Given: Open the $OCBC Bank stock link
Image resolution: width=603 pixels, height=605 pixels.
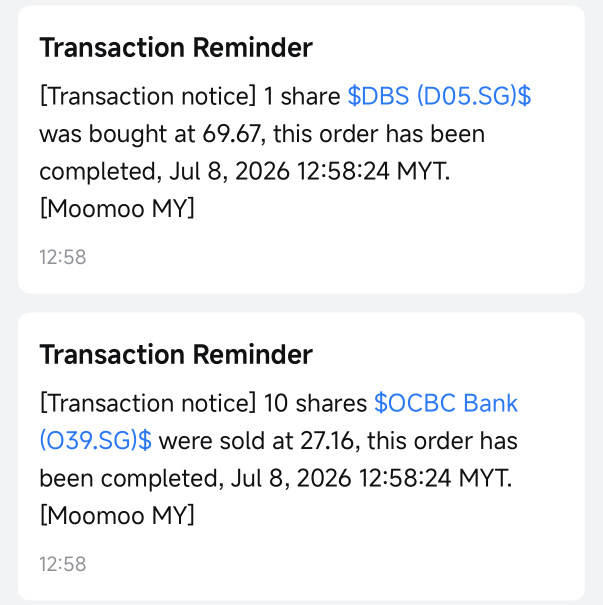Looking at the screenshot, I should 446,403.
